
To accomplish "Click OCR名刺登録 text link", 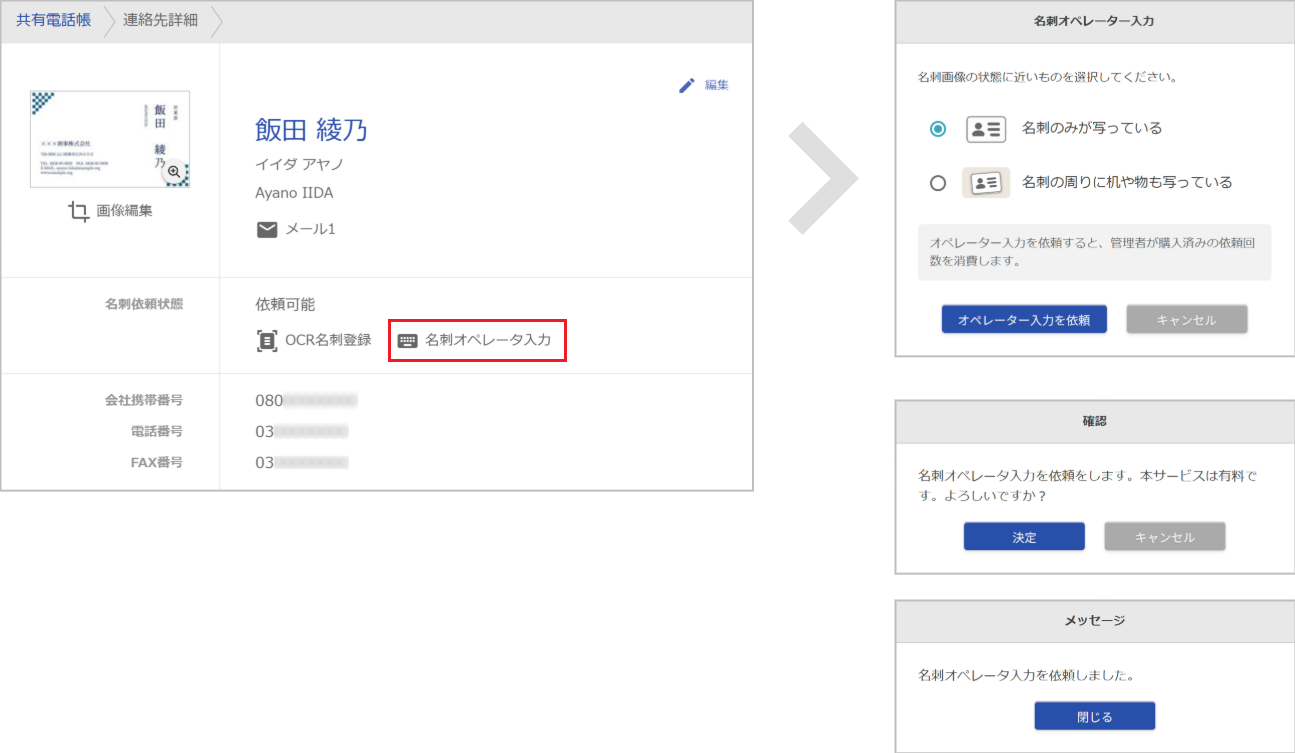I will tap(328, 340).
